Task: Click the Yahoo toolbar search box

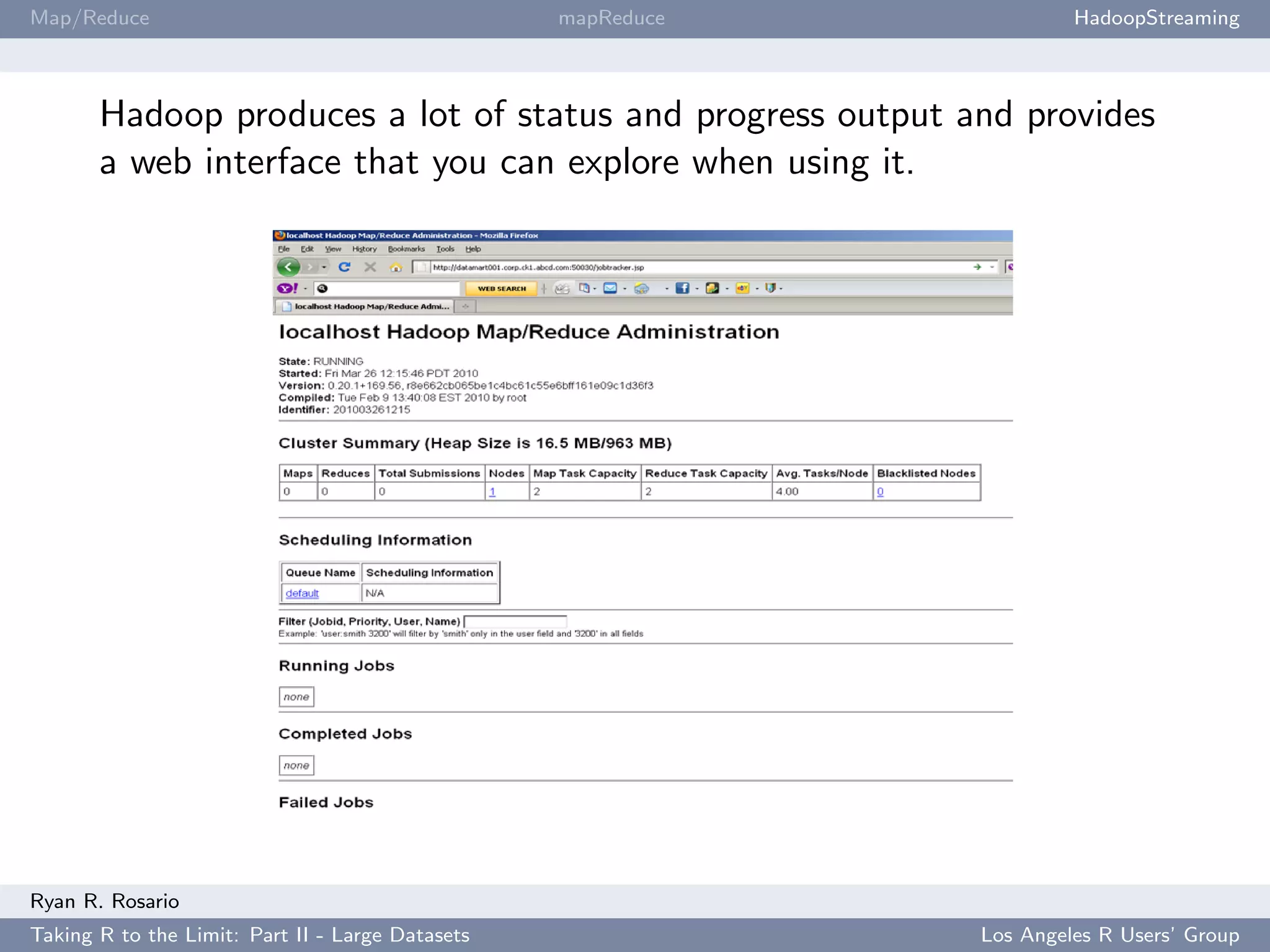Action: click(x=388, y=288)
